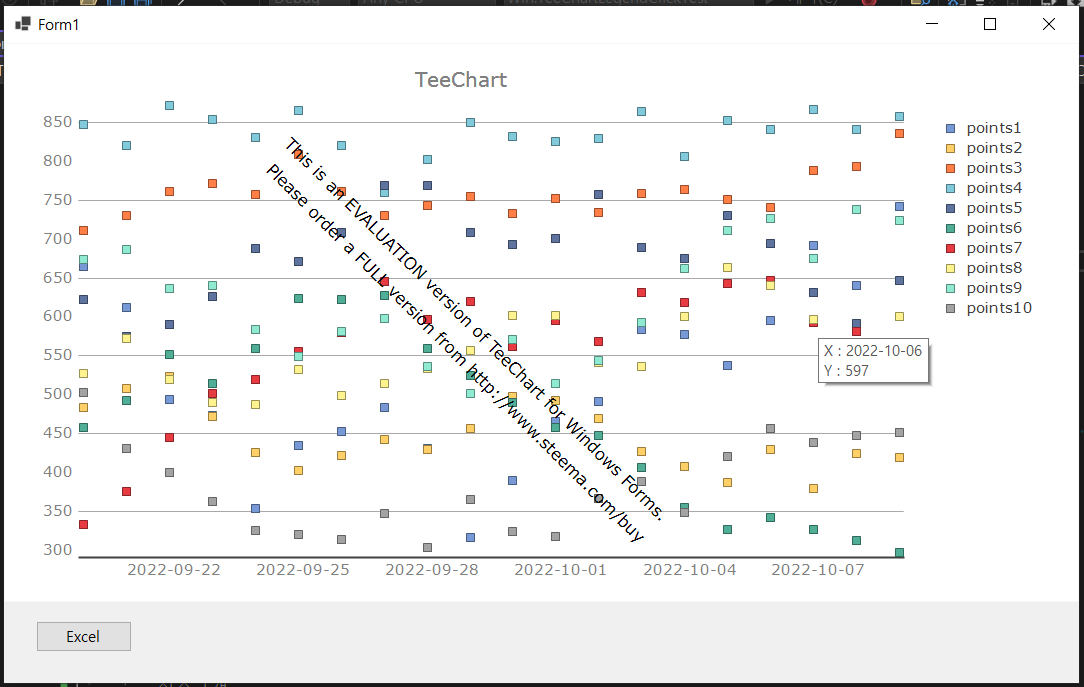The width and height of the screenshot is (1084, 687).
Task: Click the points1 blue legend marker
Action: tap(949, 128)
